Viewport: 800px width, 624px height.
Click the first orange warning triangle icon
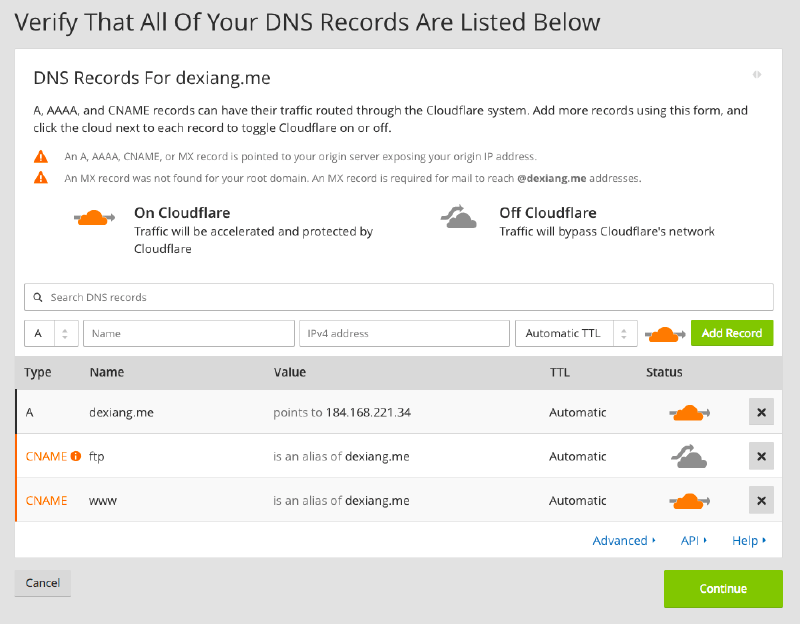[x=40, y=157]
